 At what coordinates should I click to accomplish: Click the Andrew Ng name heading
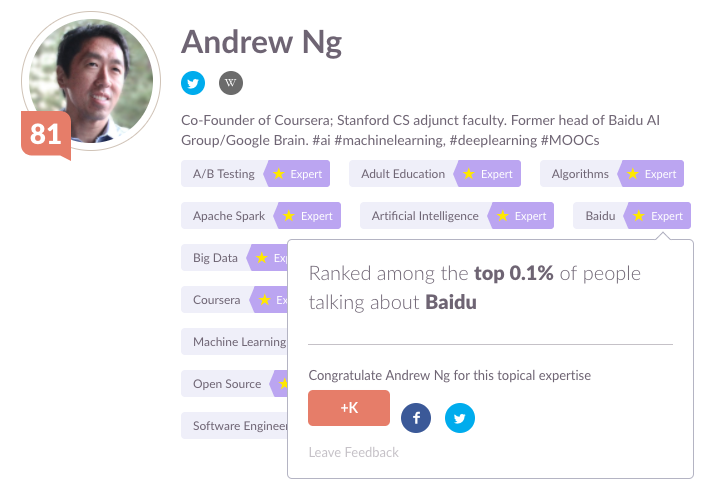click(261, 42)
